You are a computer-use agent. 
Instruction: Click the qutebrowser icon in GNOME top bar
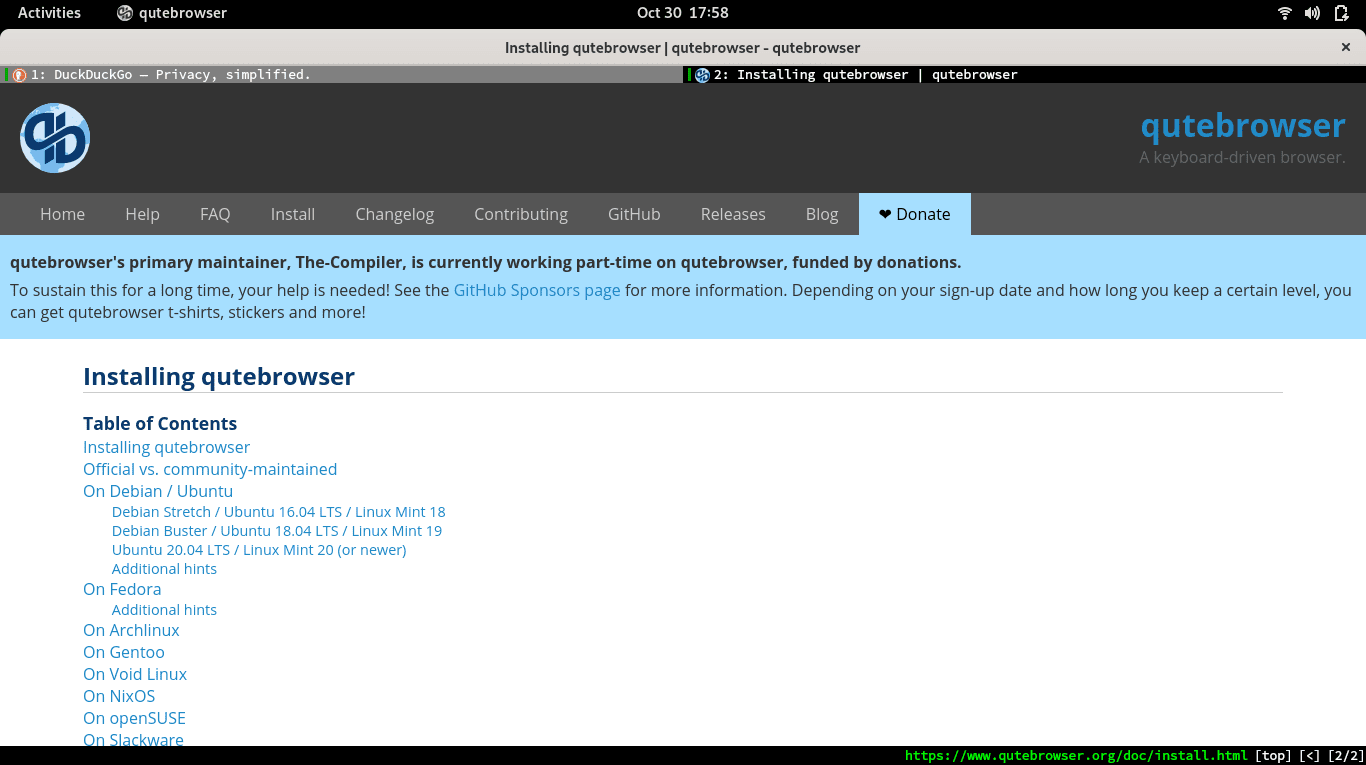coord(125,13)
